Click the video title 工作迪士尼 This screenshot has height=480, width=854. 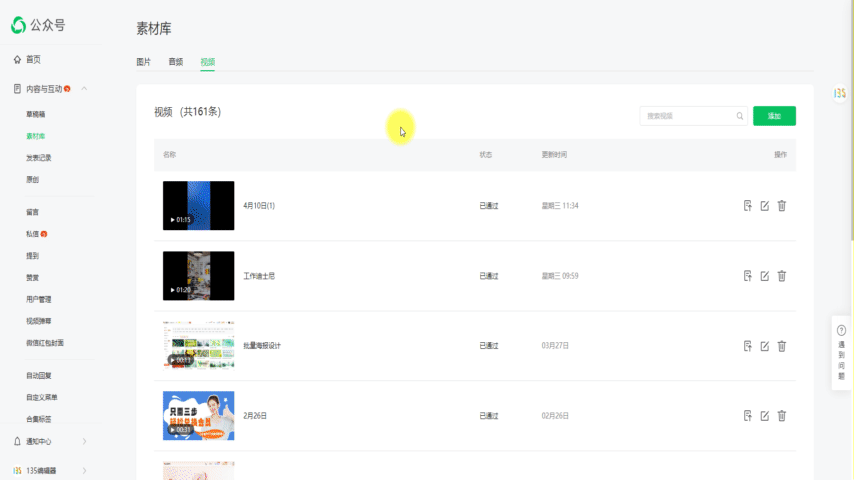pos(259,276)
